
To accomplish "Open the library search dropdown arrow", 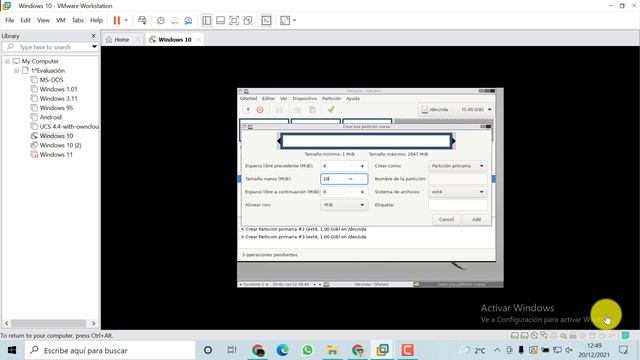I will (94, 47).
